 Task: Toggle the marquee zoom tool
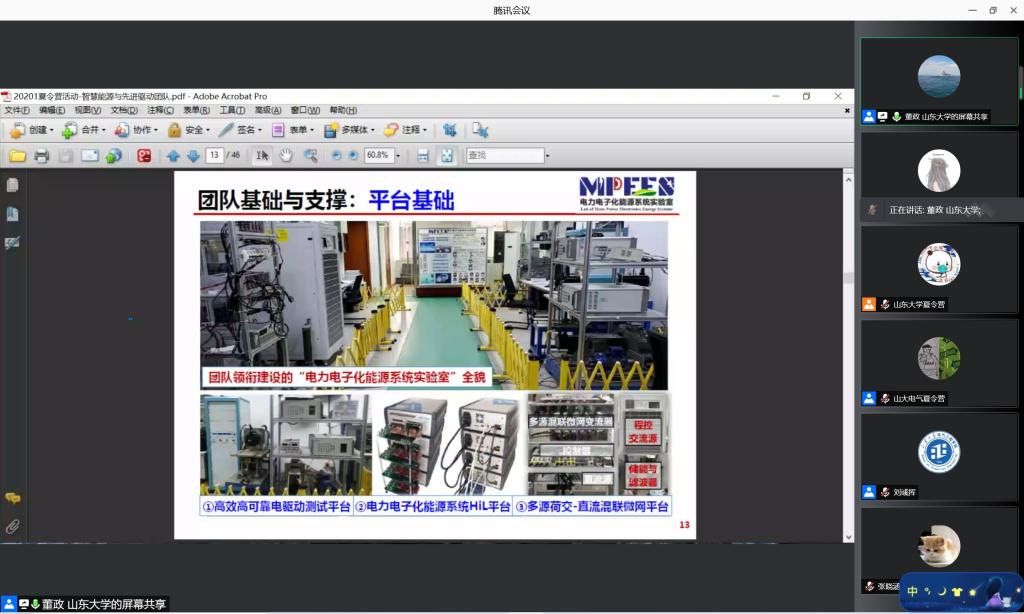(311, 156)
